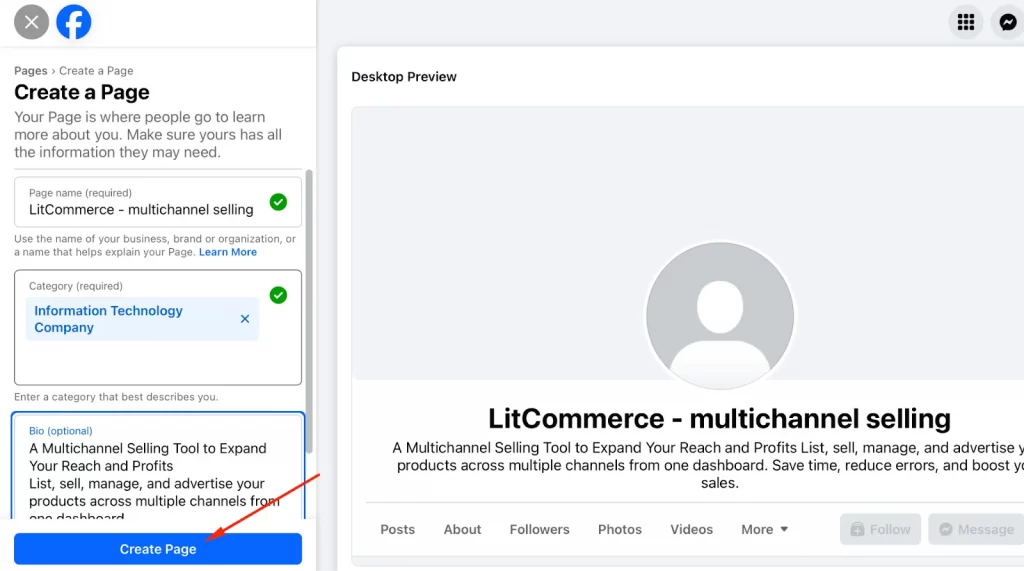
Task: Click the preview title LitCommerce - multichannel selling
Action: (x=720, y=418)
